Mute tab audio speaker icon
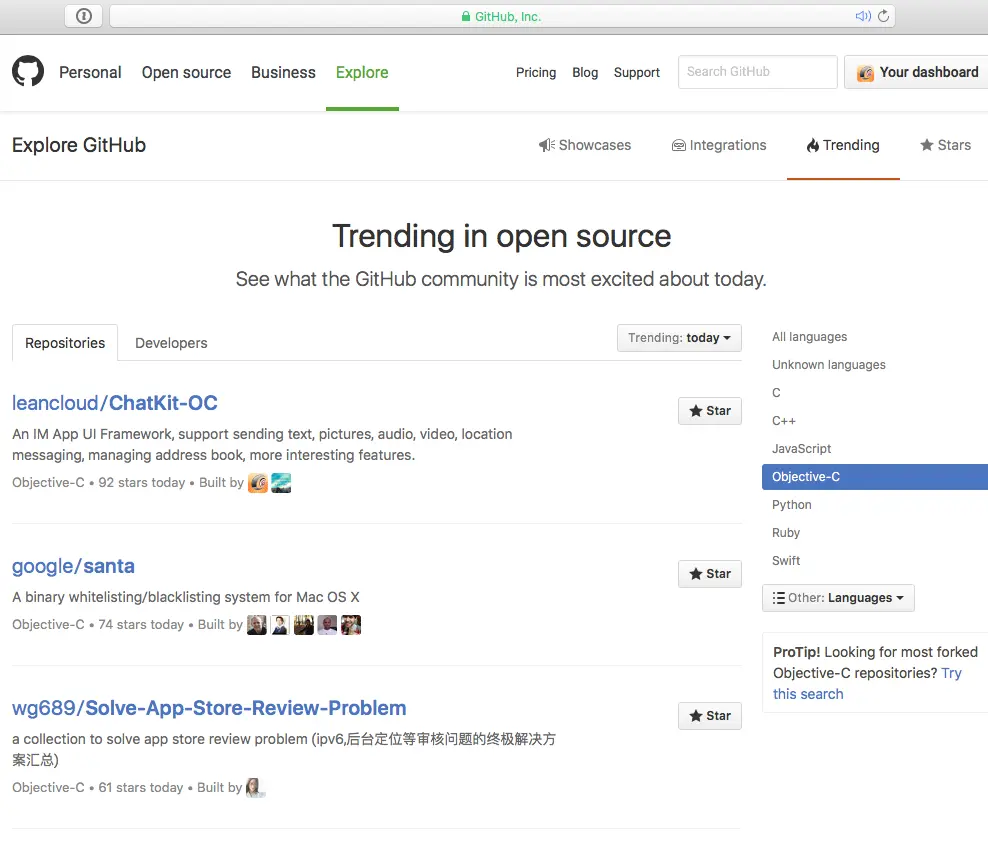Image resolution: width=988 pixels, height=848 pixels. point(863,16)
